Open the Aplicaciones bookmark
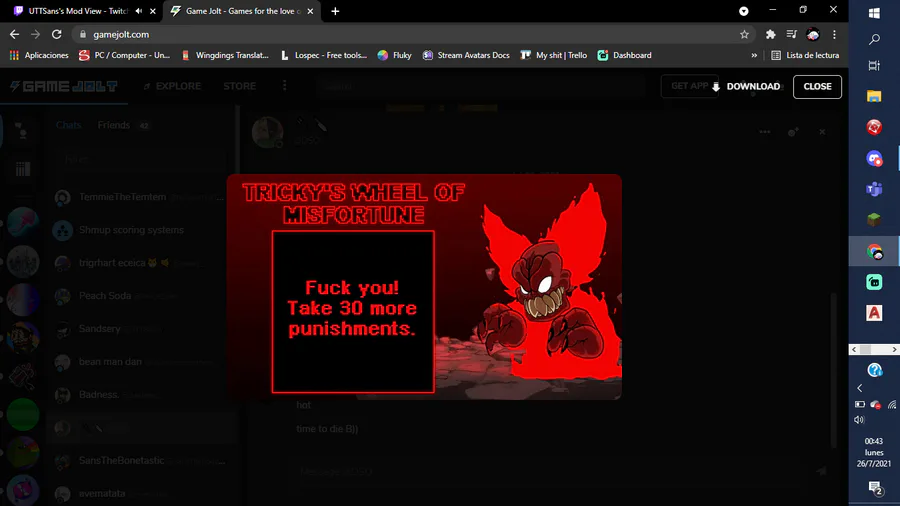This screenshot has width=900, height=506. coord(39,55)
